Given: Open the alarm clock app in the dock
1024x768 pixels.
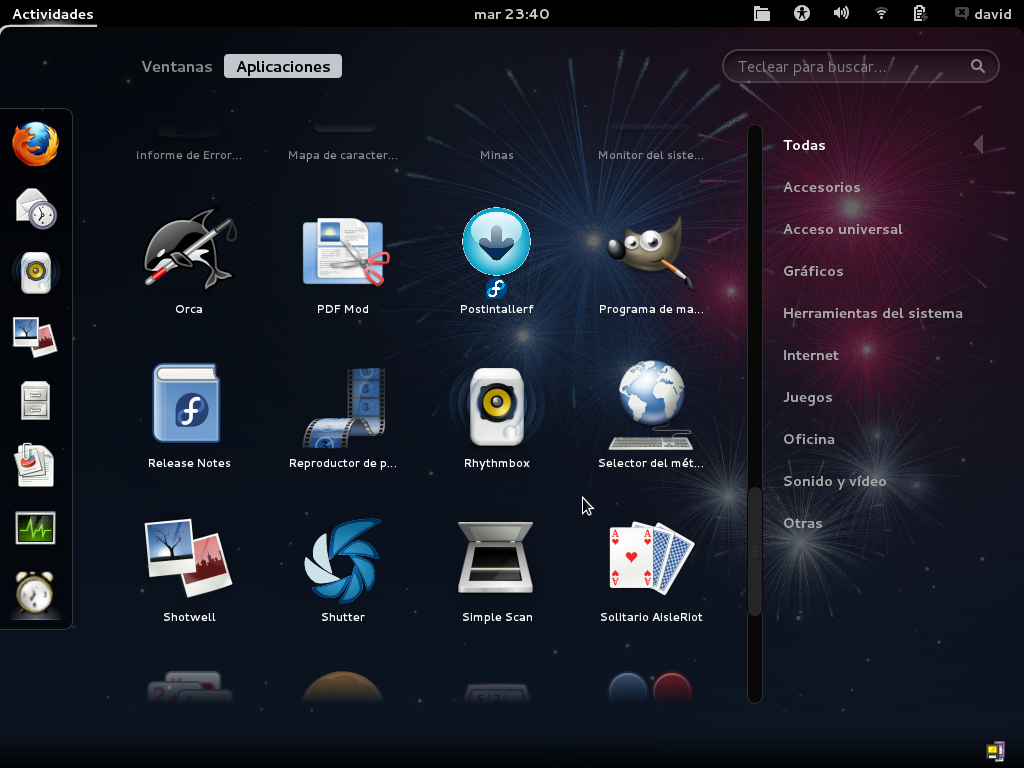Looking at the screenshot, I should click(x=35, y=592).
